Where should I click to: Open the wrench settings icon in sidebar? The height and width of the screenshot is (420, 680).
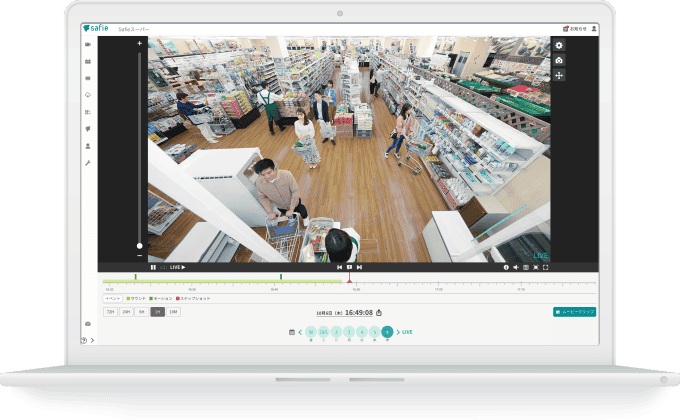coord(89,162)
